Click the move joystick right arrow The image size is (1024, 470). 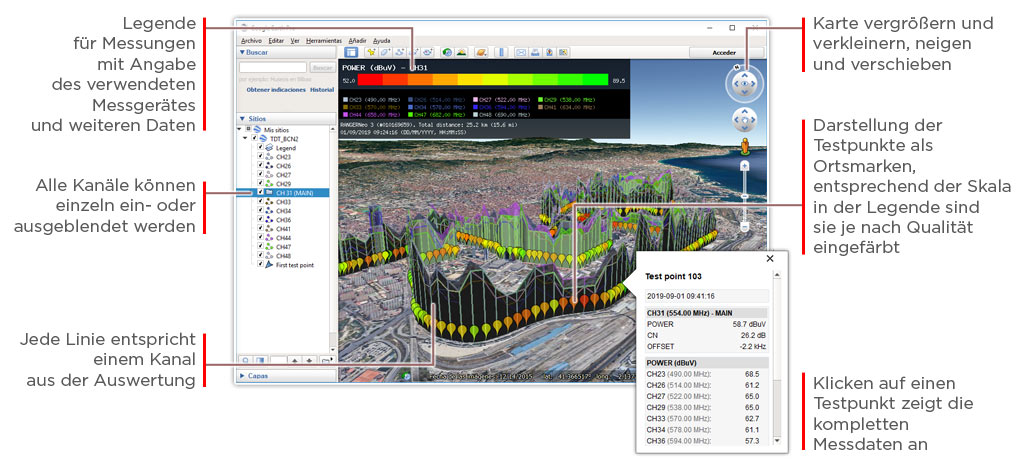tap(754, 119)
